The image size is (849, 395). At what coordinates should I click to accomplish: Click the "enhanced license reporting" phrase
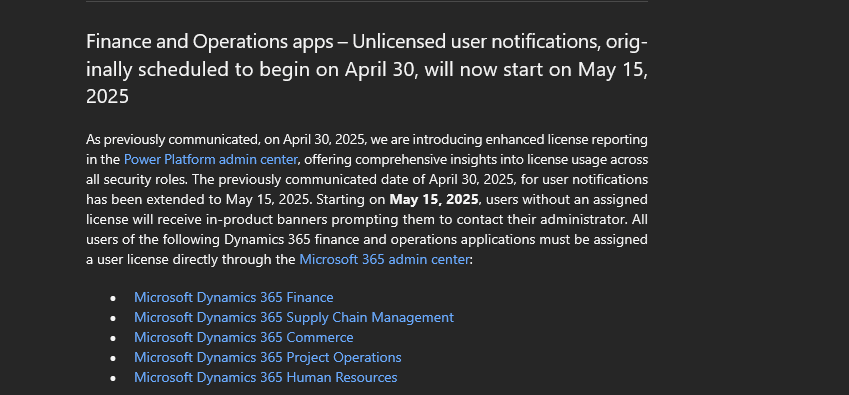(566, 140)
